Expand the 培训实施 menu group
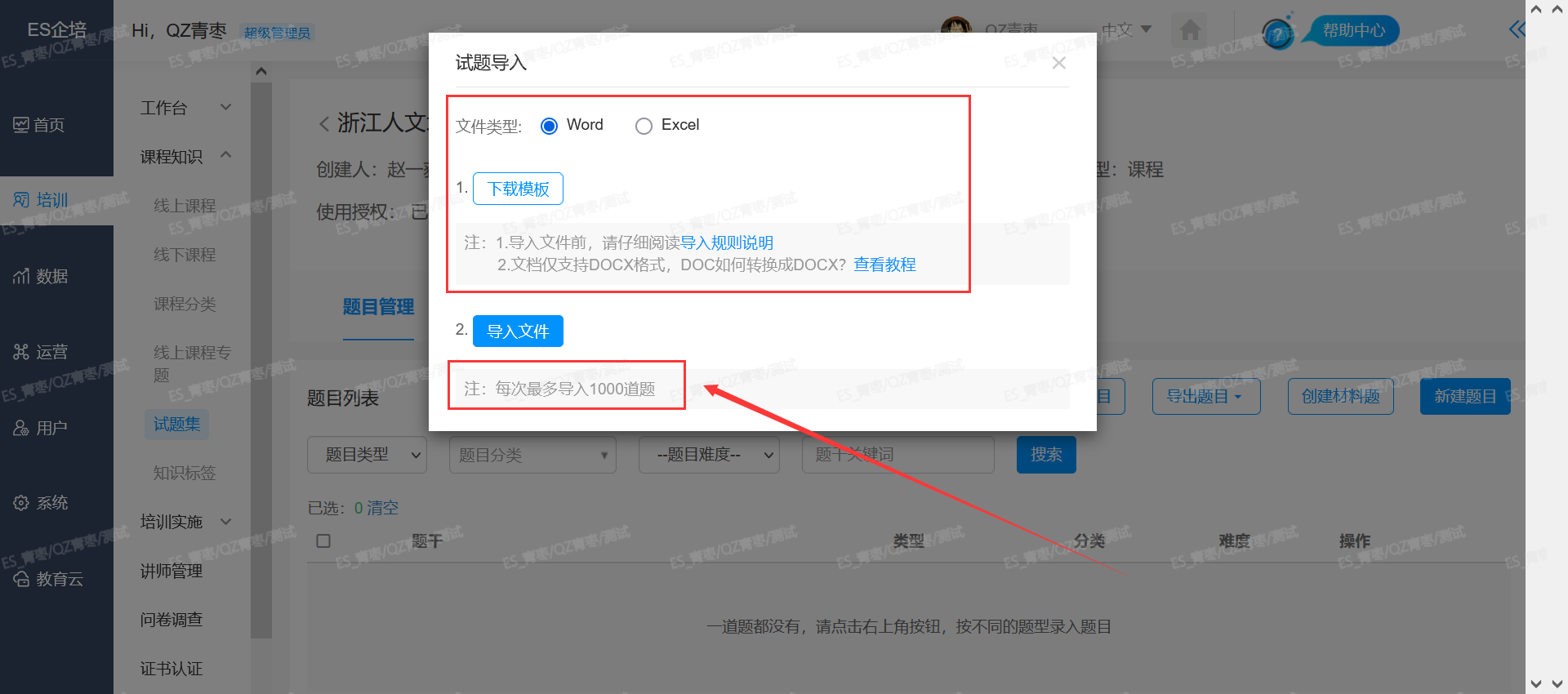This screenshot has height=694, width=1568. tap(185, 522)
